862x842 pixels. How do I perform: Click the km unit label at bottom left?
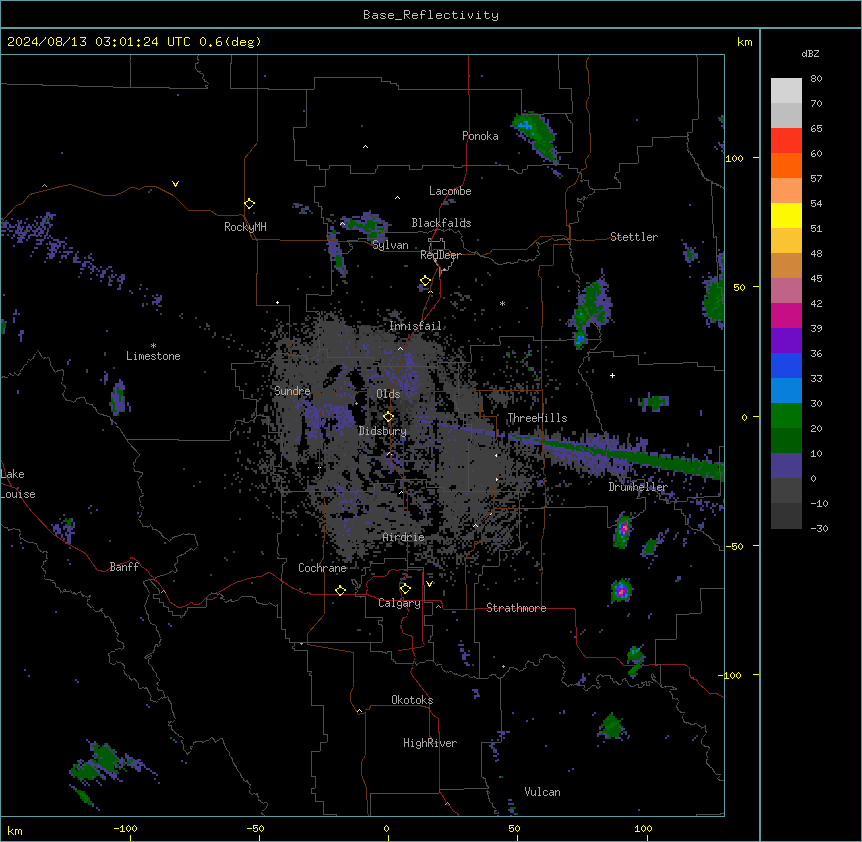pyautogui.click(x=15, y=831)
